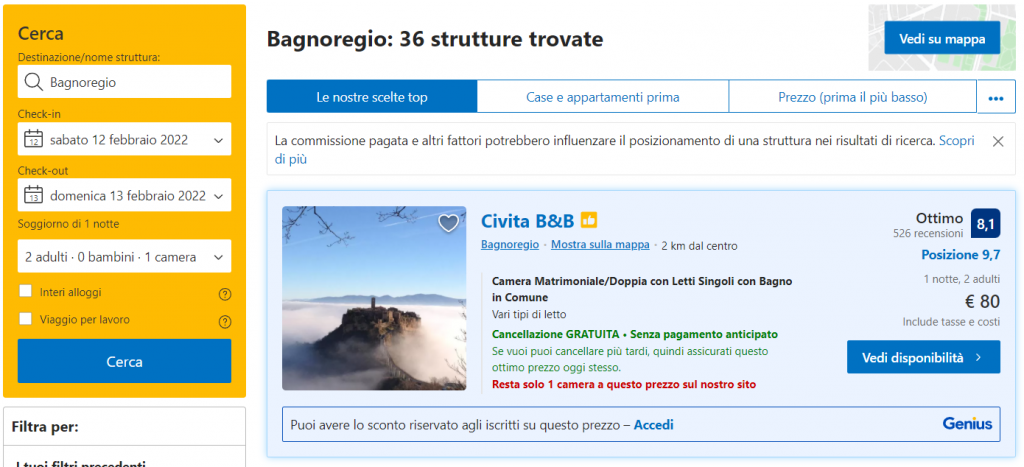
Task: Switch to Prezzo (prima il più basso) tab
Action: (x=852, y=97)
